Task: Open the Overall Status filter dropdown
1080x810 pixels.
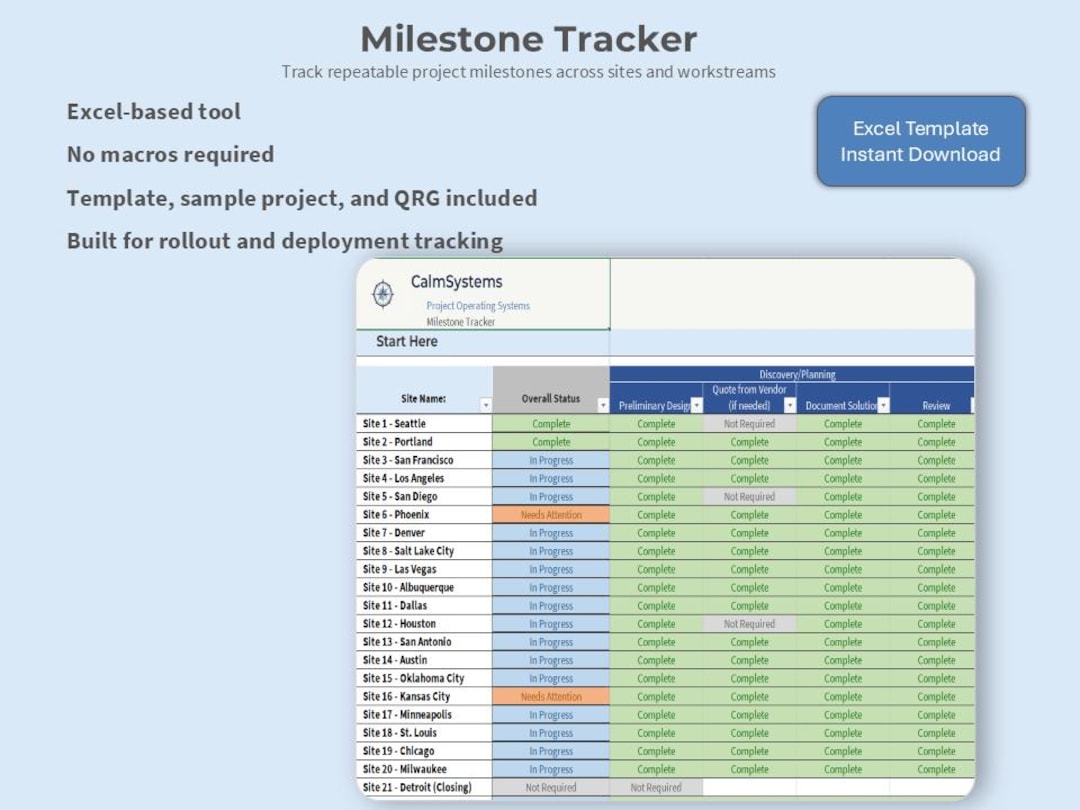Action: point(603,406)
